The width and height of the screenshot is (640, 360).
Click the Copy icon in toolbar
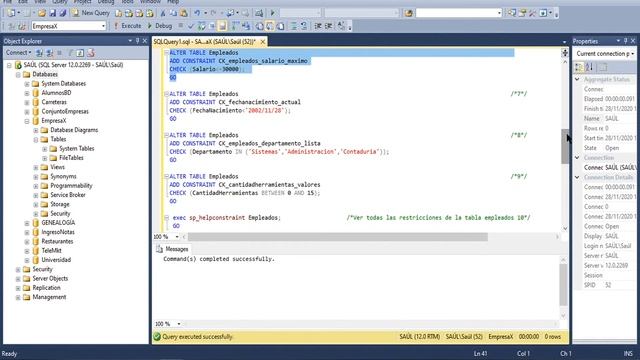coord(173,13)
